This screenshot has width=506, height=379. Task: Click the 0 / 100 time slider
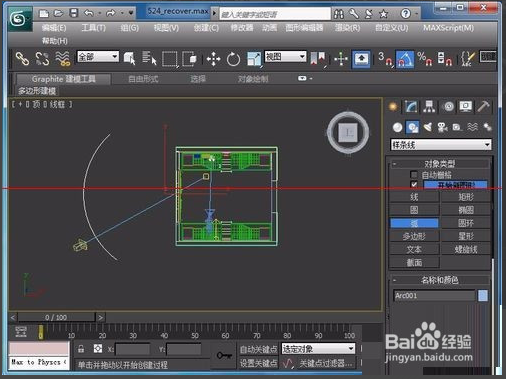(56, 317)
